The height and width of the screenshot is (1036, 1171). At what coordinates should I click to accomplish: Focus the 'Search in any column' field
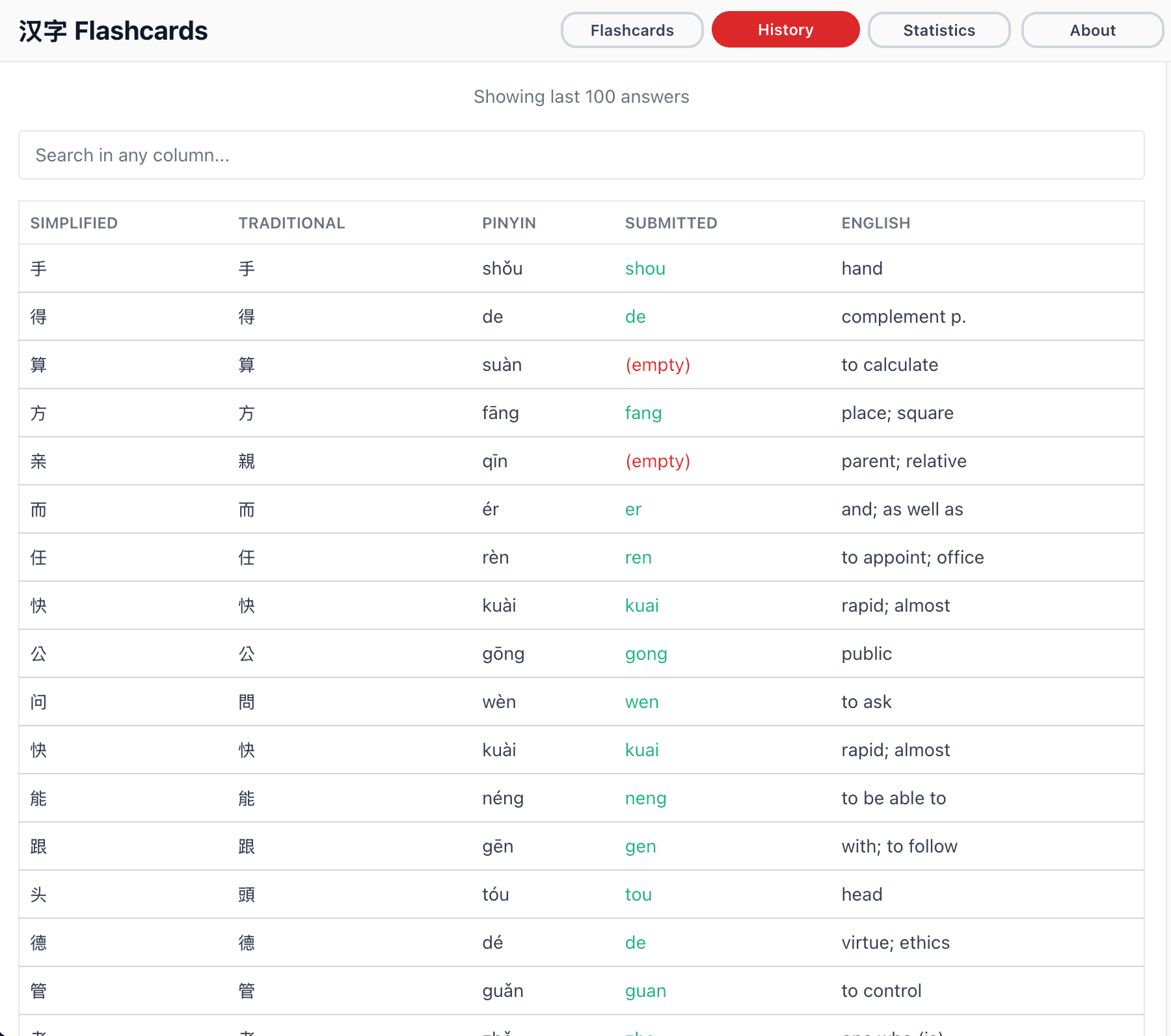point(581,155)
